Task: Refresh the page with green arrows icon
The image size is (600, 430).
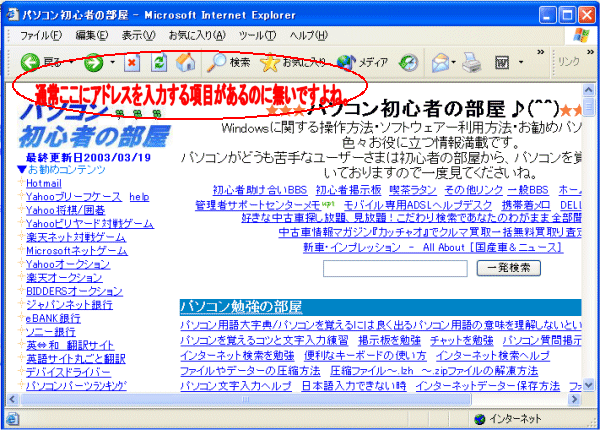Action: (159, 62)
